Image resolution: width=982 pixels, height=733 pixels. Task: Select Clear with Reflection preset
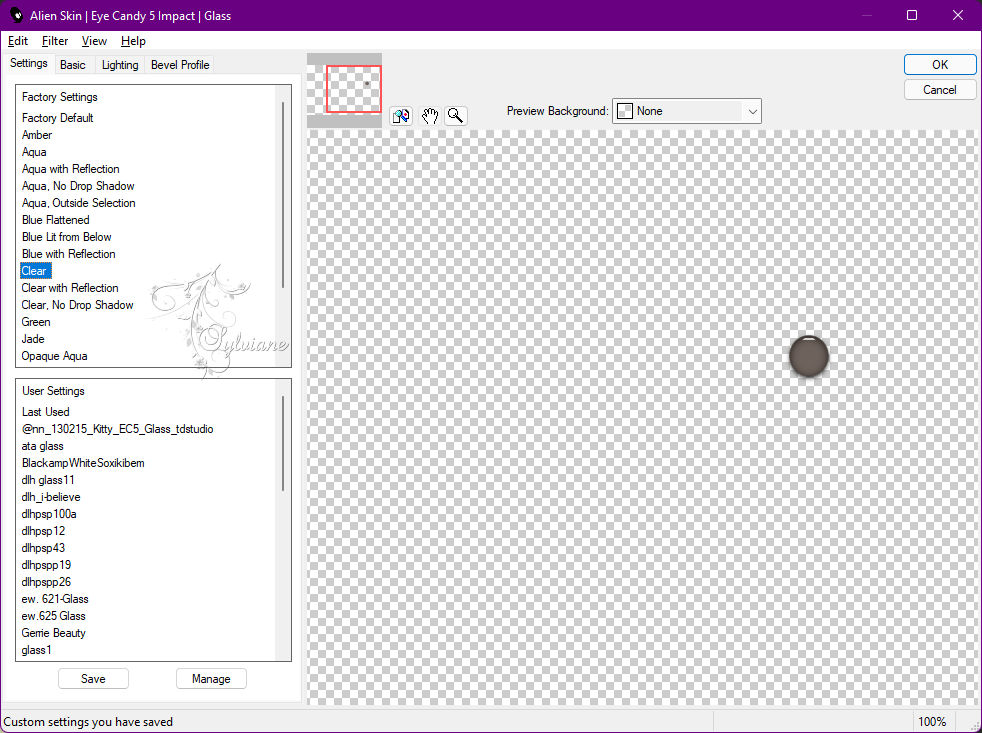click(70, 288)
